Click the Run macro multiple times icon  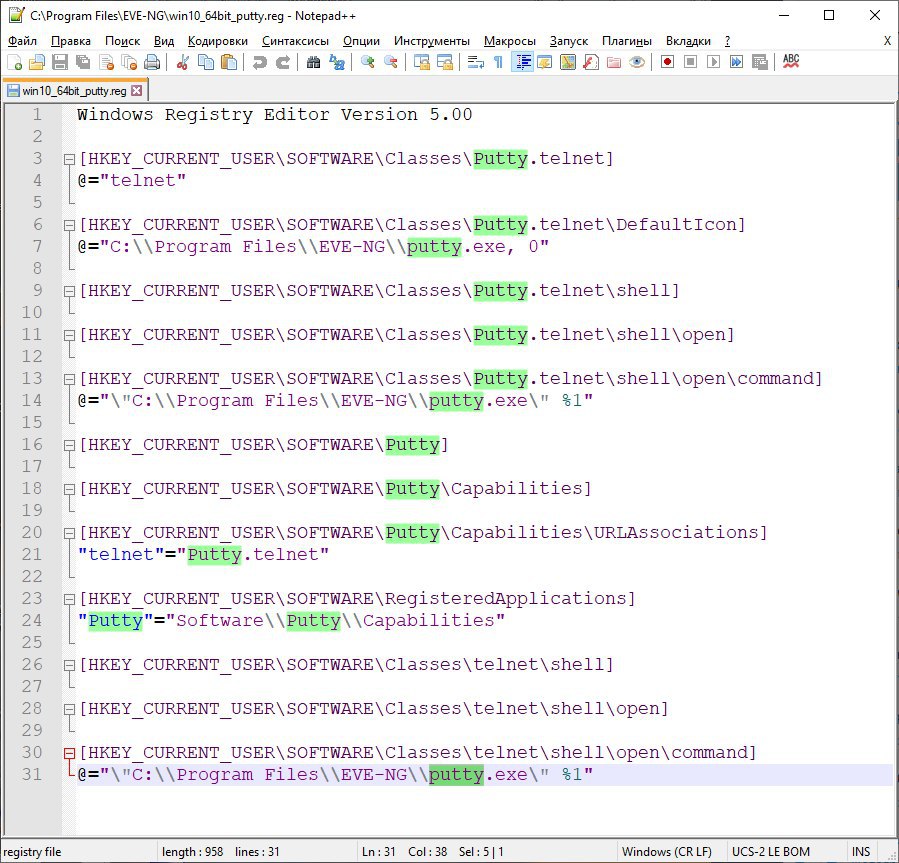(x=736, y=62)
